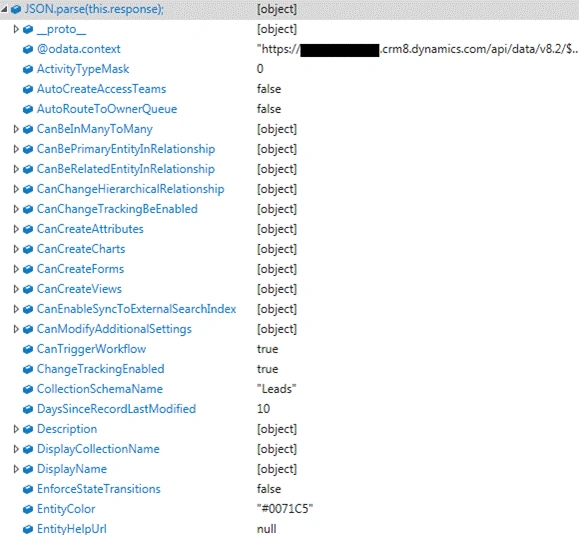
Task: Expand the CanCreateViews node
Action: tap(16, 289)
